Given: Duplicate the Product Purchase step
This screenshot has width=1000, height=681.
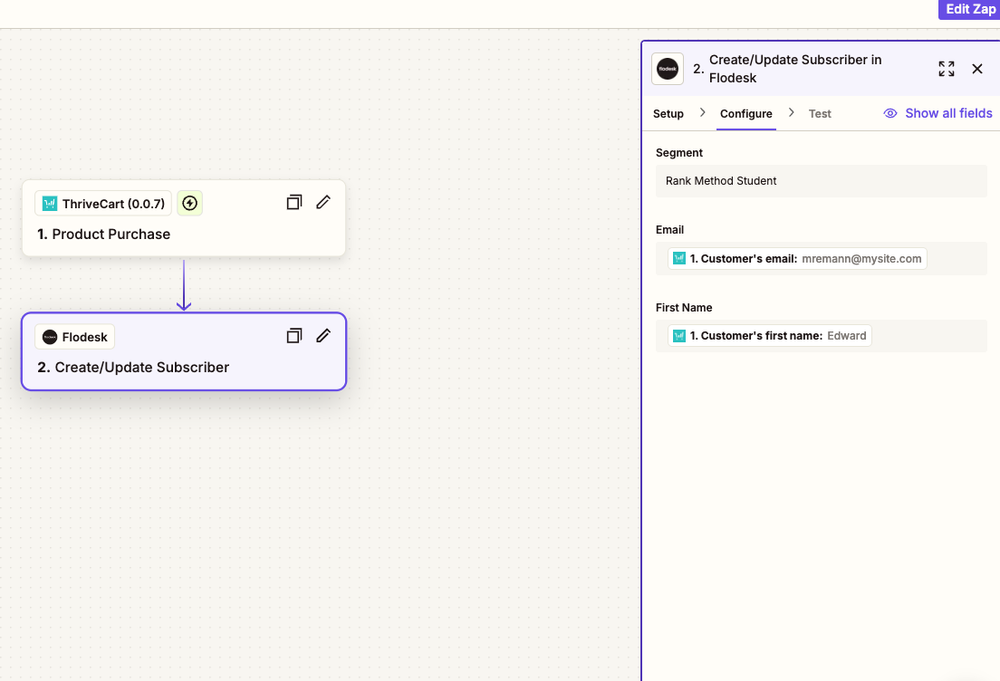Looking at the screenshot, I should pos(294,202).
